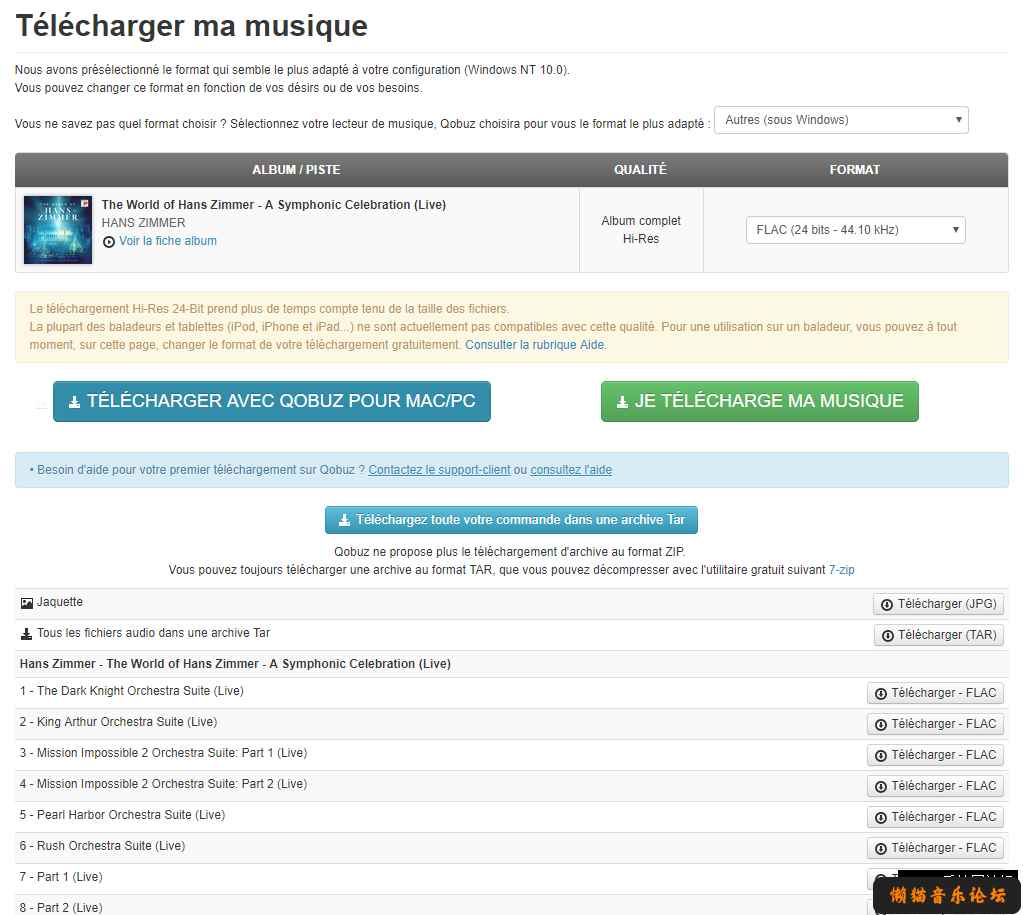Click 'Jaquette' row label
This screenshot has width=1023, height=915.
(59, 602)
